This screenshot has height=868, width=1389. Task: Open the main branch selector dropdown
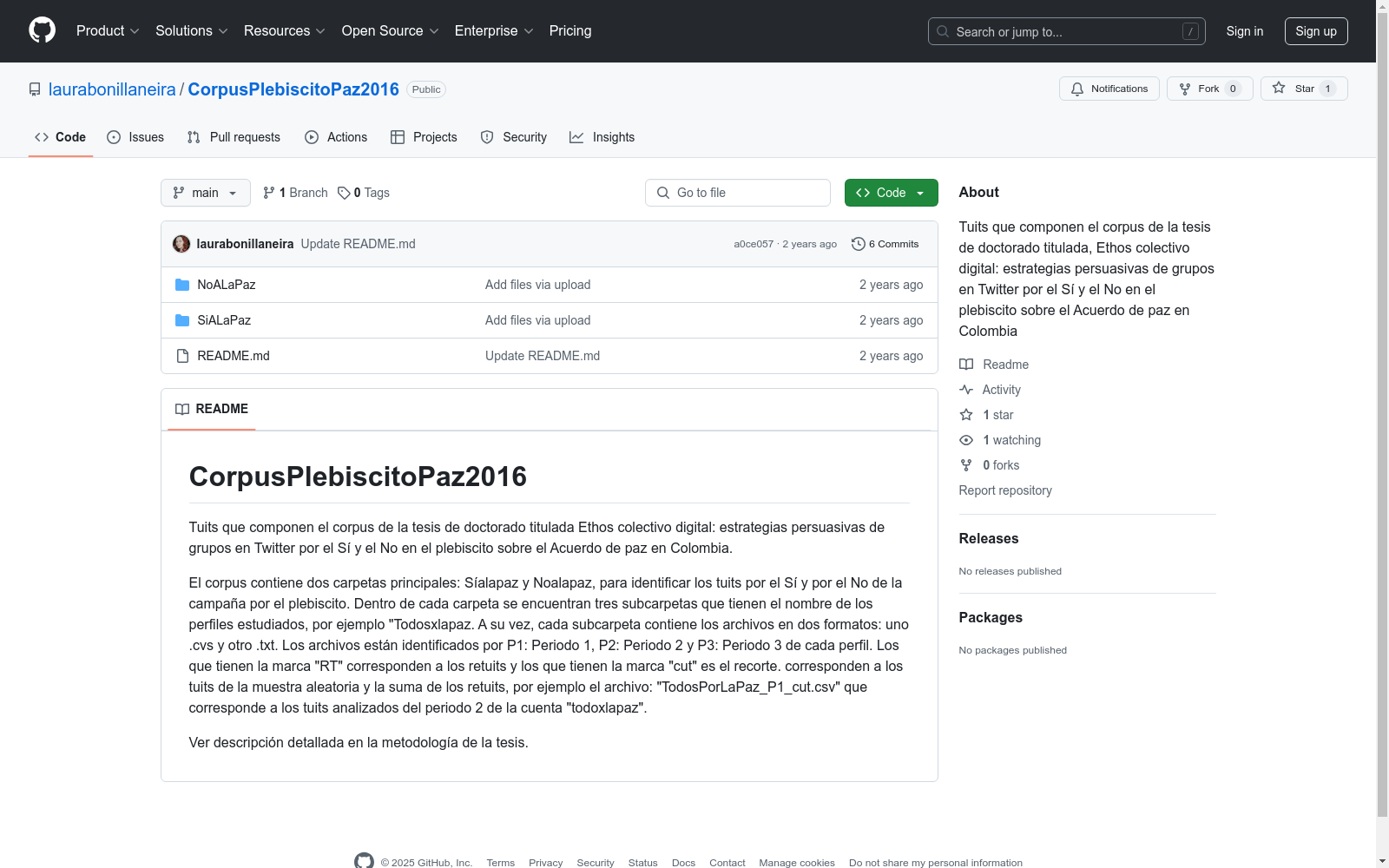[206, 193]
